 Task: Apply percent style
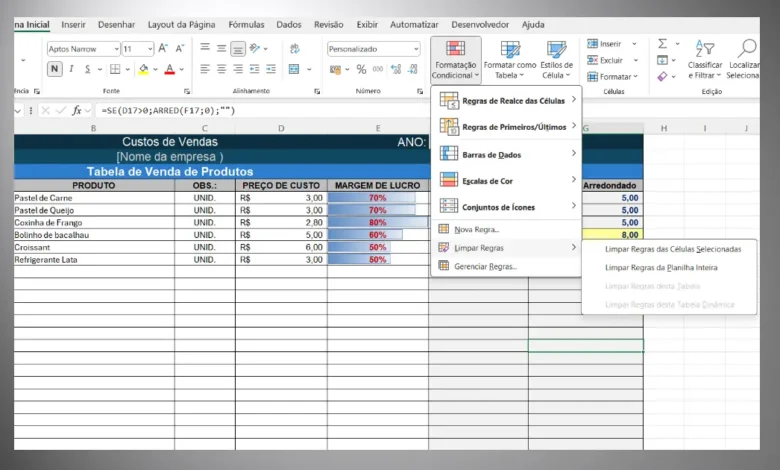(x=361, y=69)
